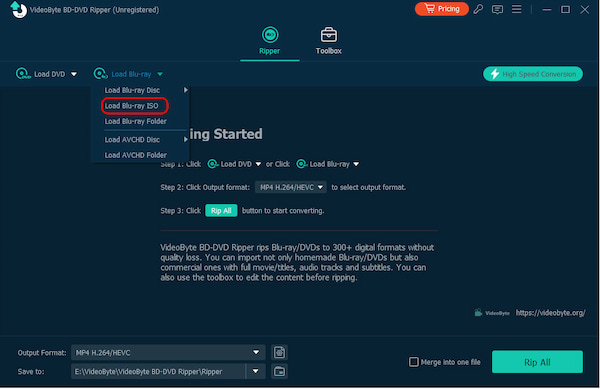Switch to the Toolbox tab
The width and height of the screenshot is (600, 389).
329,41
